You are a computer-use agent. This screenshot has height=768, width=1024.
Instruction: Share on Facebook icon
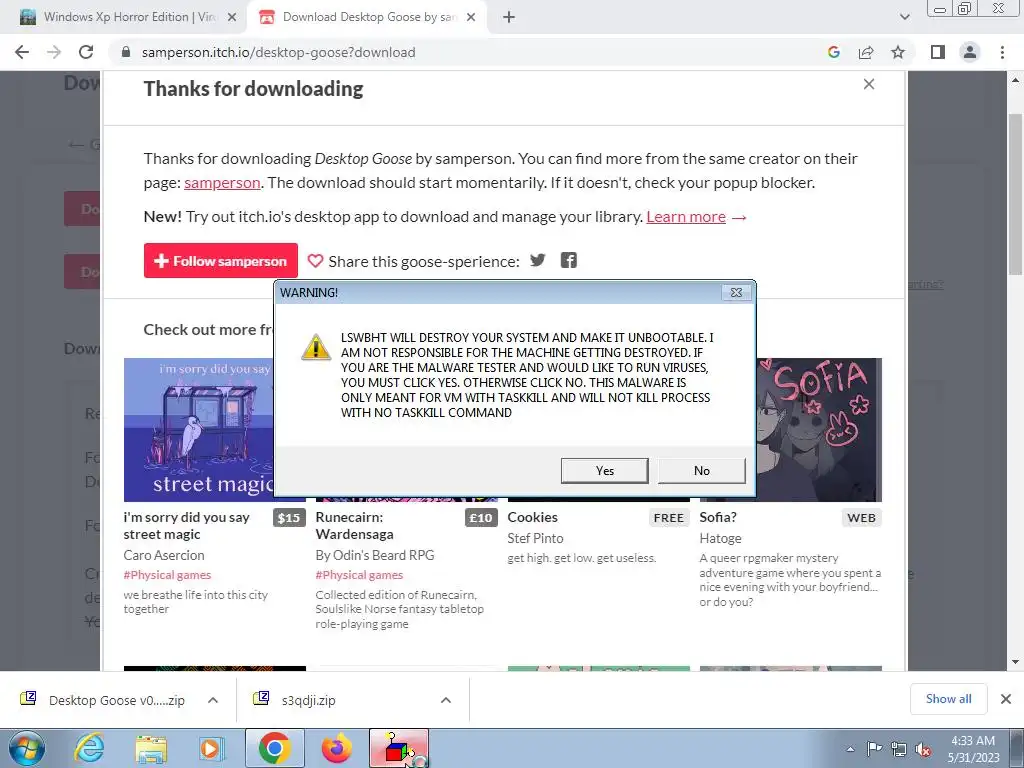569,261
